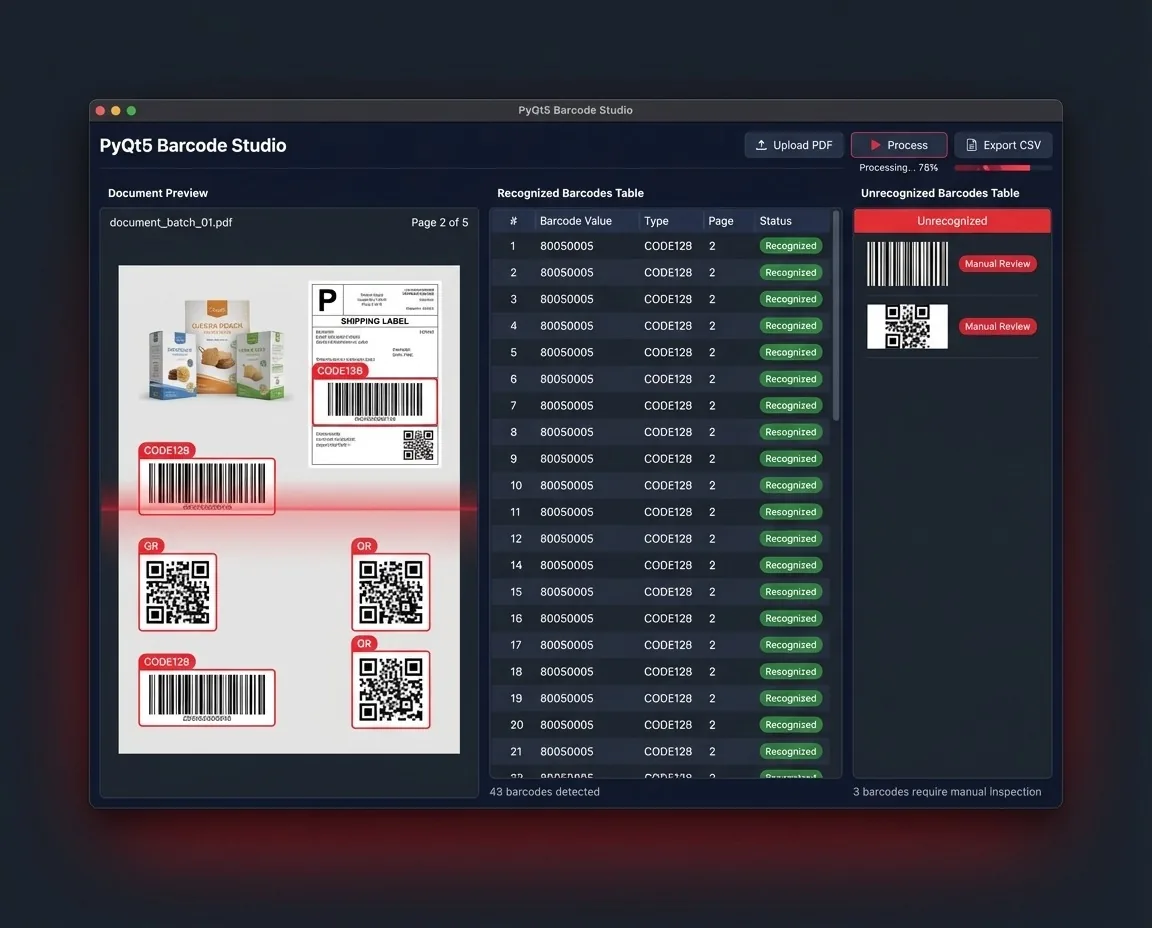Click the Export CSV button
The height and width of the screenshot is (928, 1152).
click(x=1003, y=145)
